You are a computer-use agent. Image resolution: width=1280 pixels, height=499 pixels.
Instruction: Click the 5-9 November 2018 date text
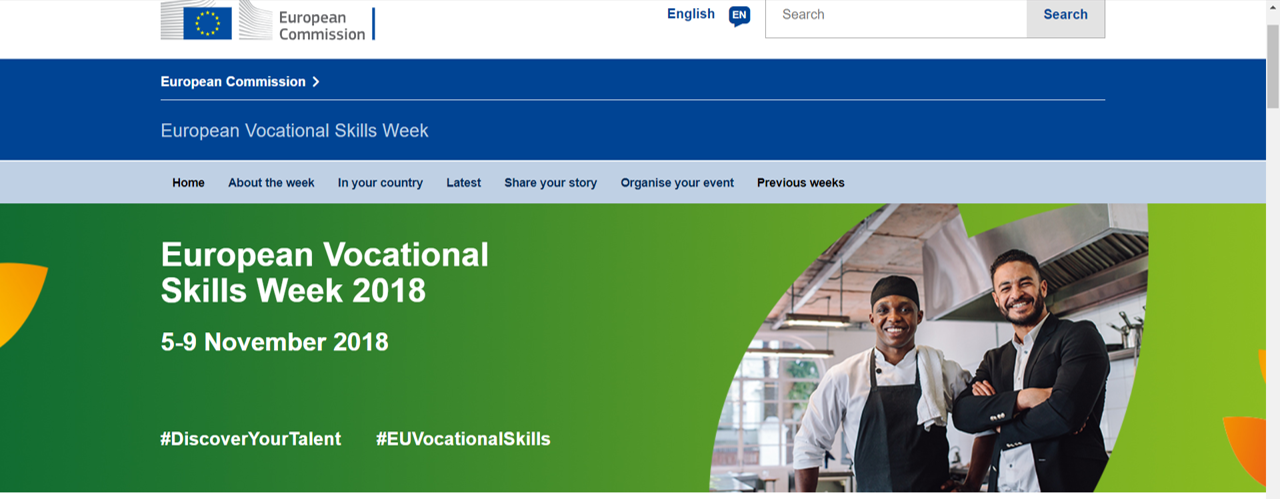coord(274,342)
